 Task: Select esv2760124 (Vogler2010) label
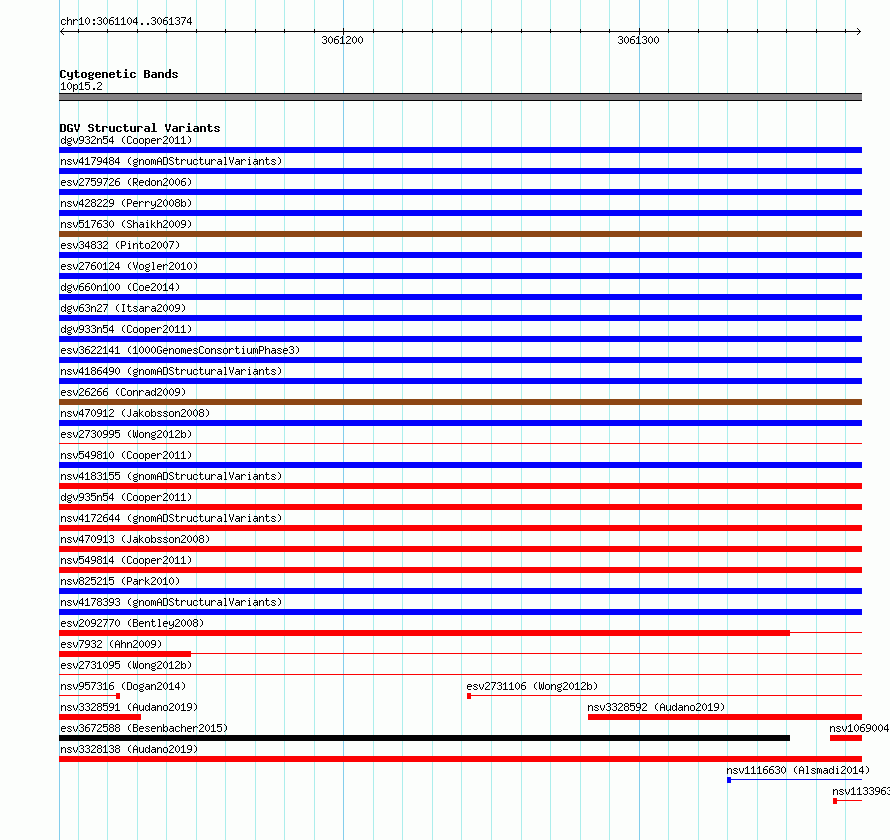[x=129, y=266]
